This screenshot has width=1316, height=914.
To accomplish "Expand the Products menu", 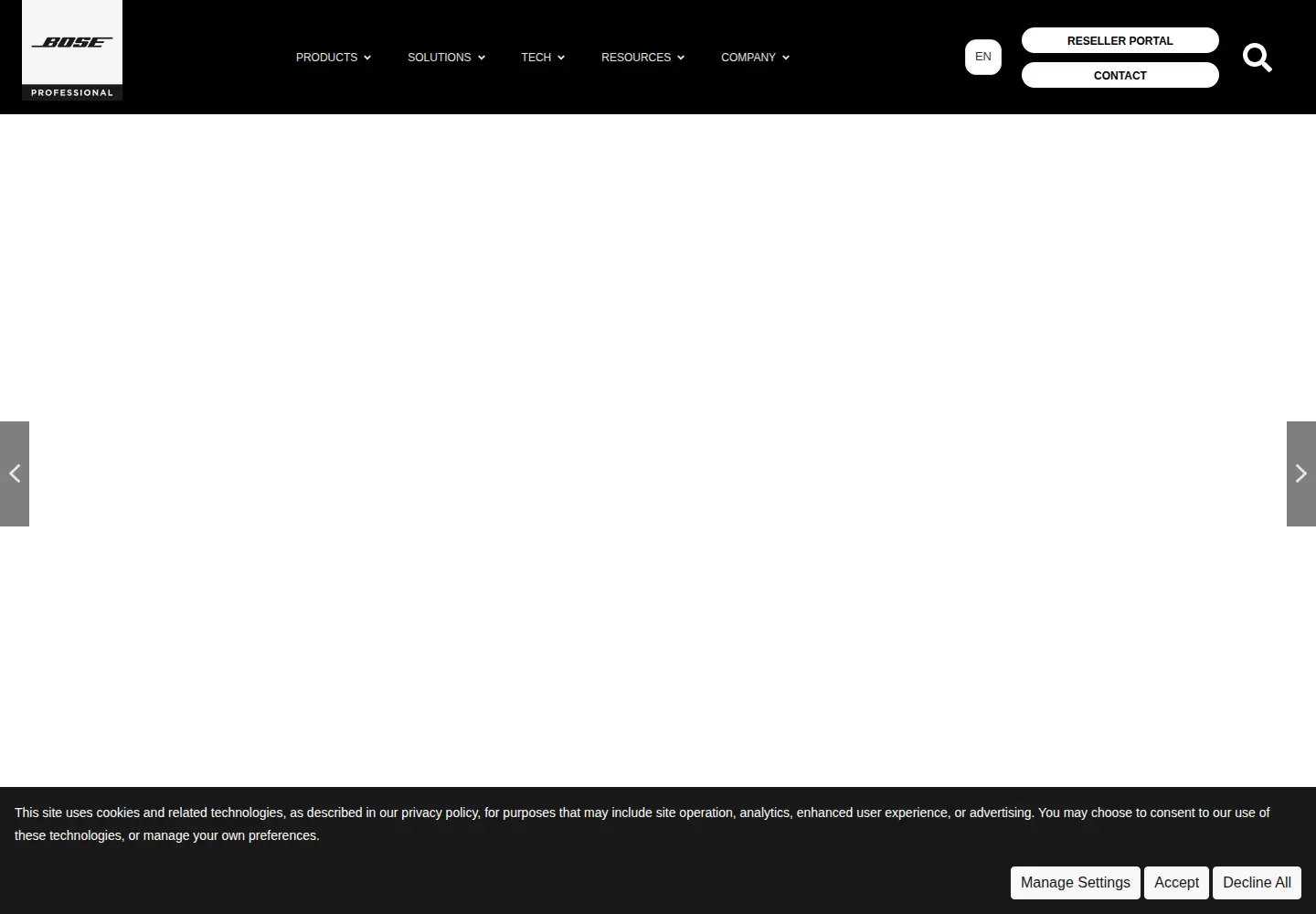I will (334, 58).
